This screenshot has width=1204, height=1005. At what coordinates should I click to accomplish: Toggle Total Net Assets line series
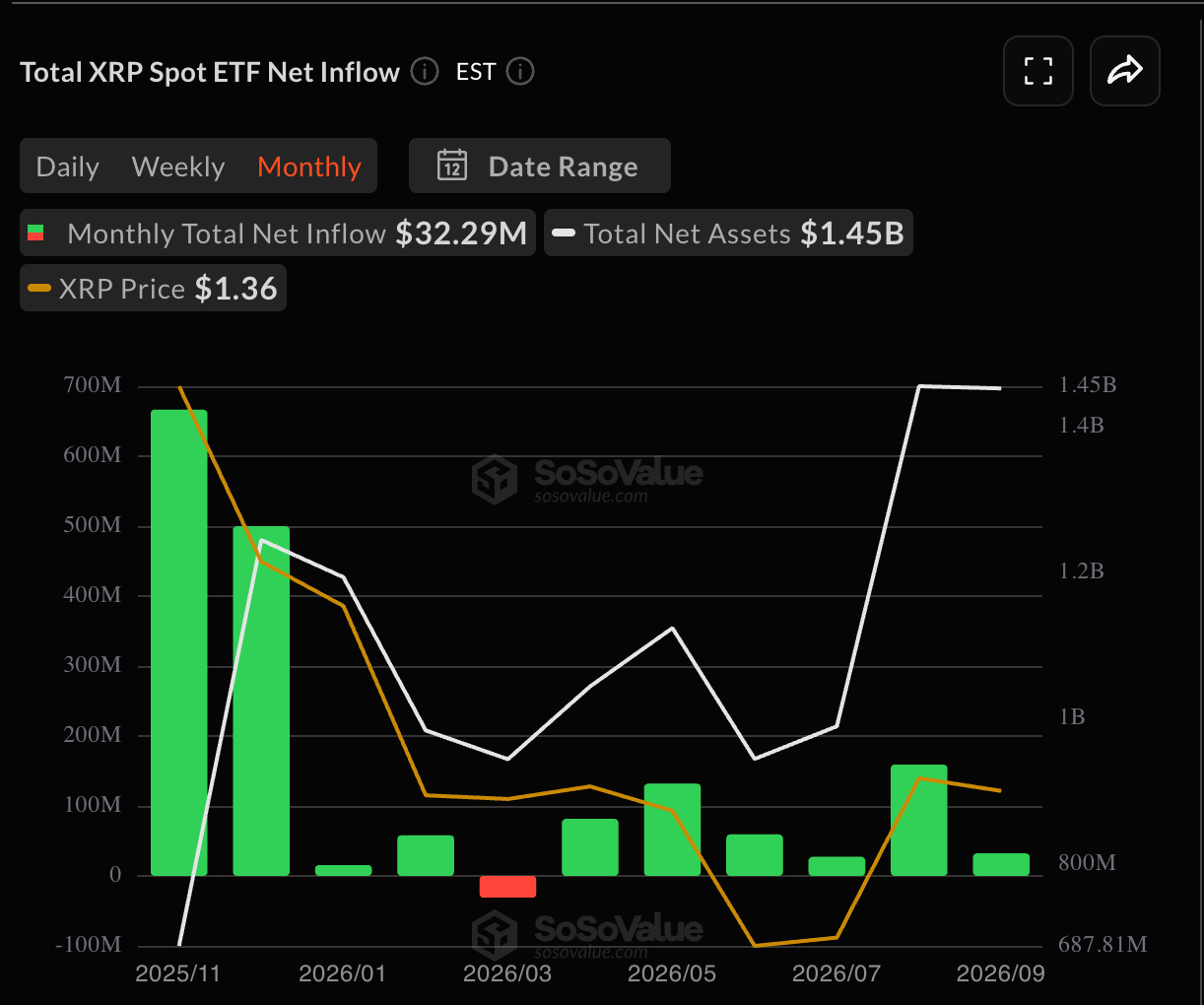[728, 234]
